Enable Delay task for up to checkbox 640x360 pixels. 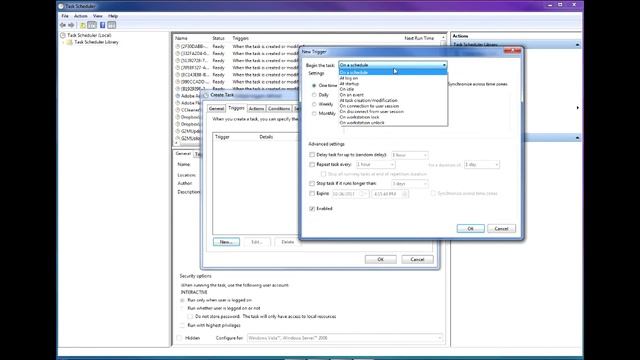point(312,155)
